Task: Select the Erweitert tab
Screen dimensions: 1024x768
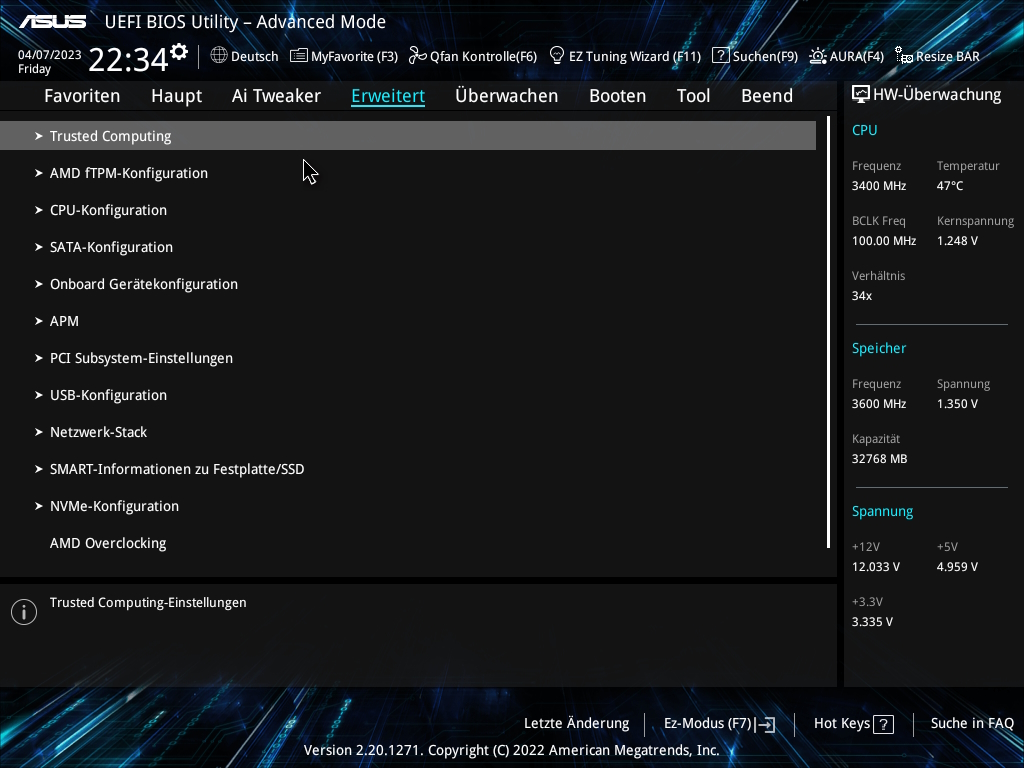Action: click(x=388, y=96)
